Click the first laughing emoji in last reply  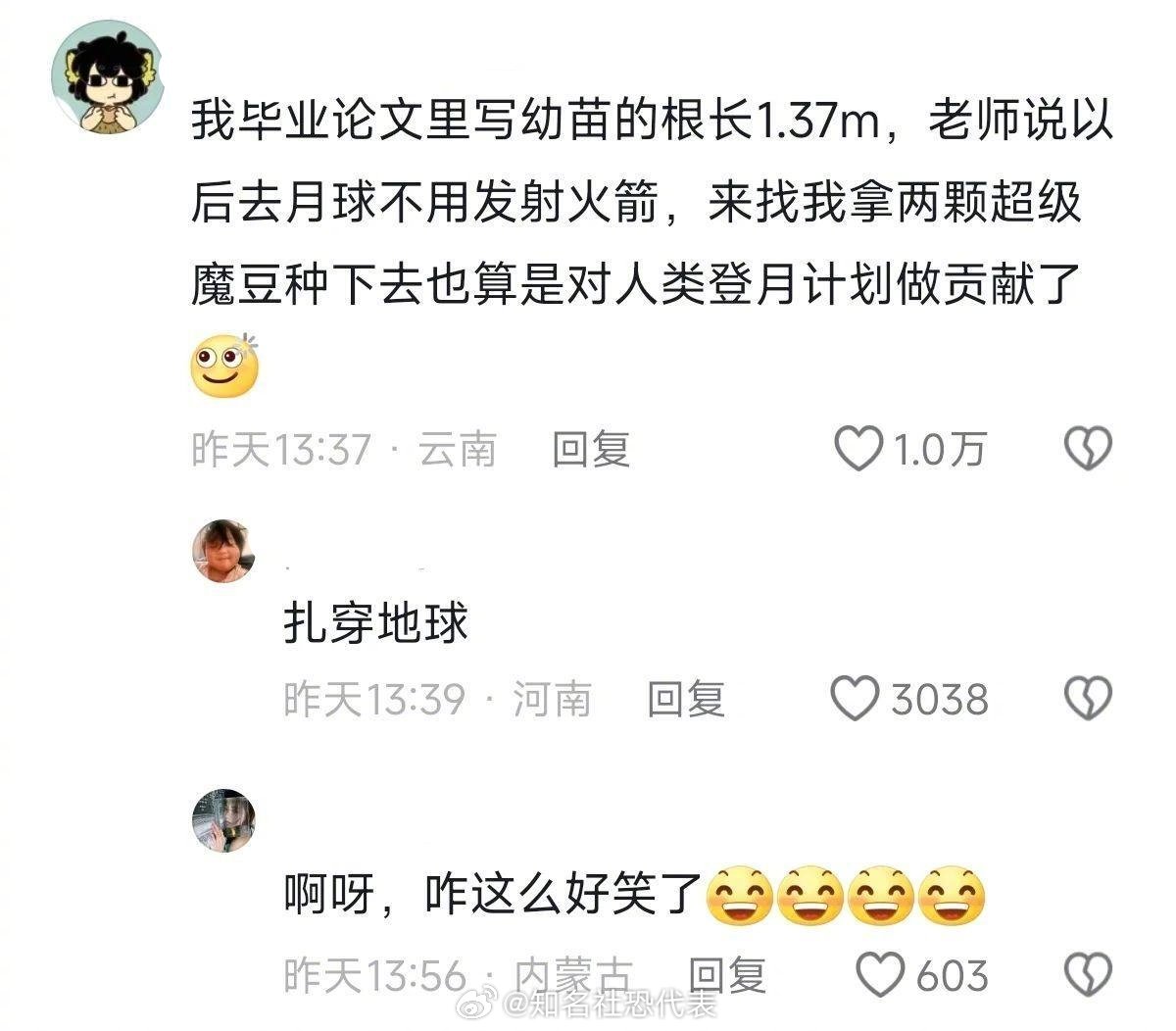pos(740,898)
